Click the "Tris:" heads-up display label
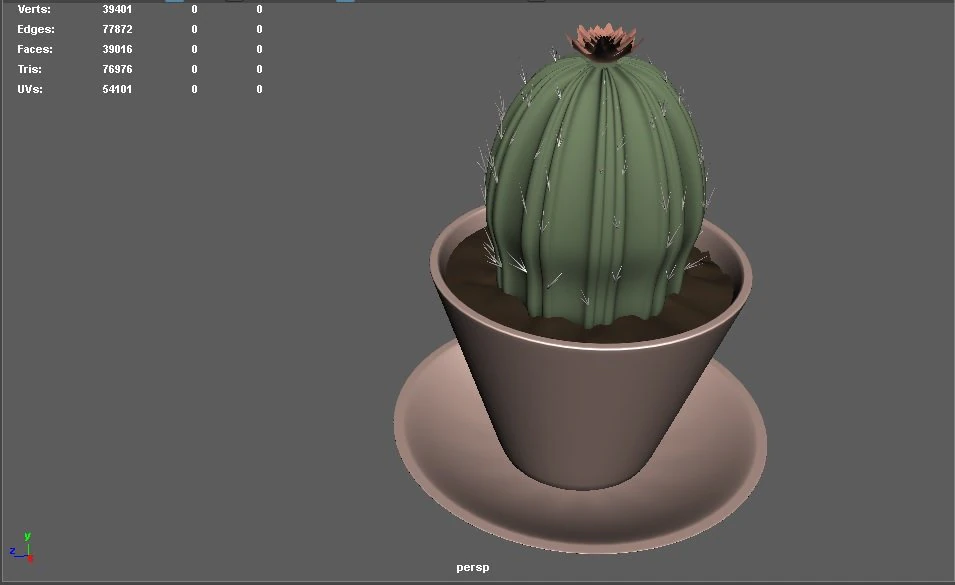955x585 pixels. pyautogui.click(x=29, y=69)
